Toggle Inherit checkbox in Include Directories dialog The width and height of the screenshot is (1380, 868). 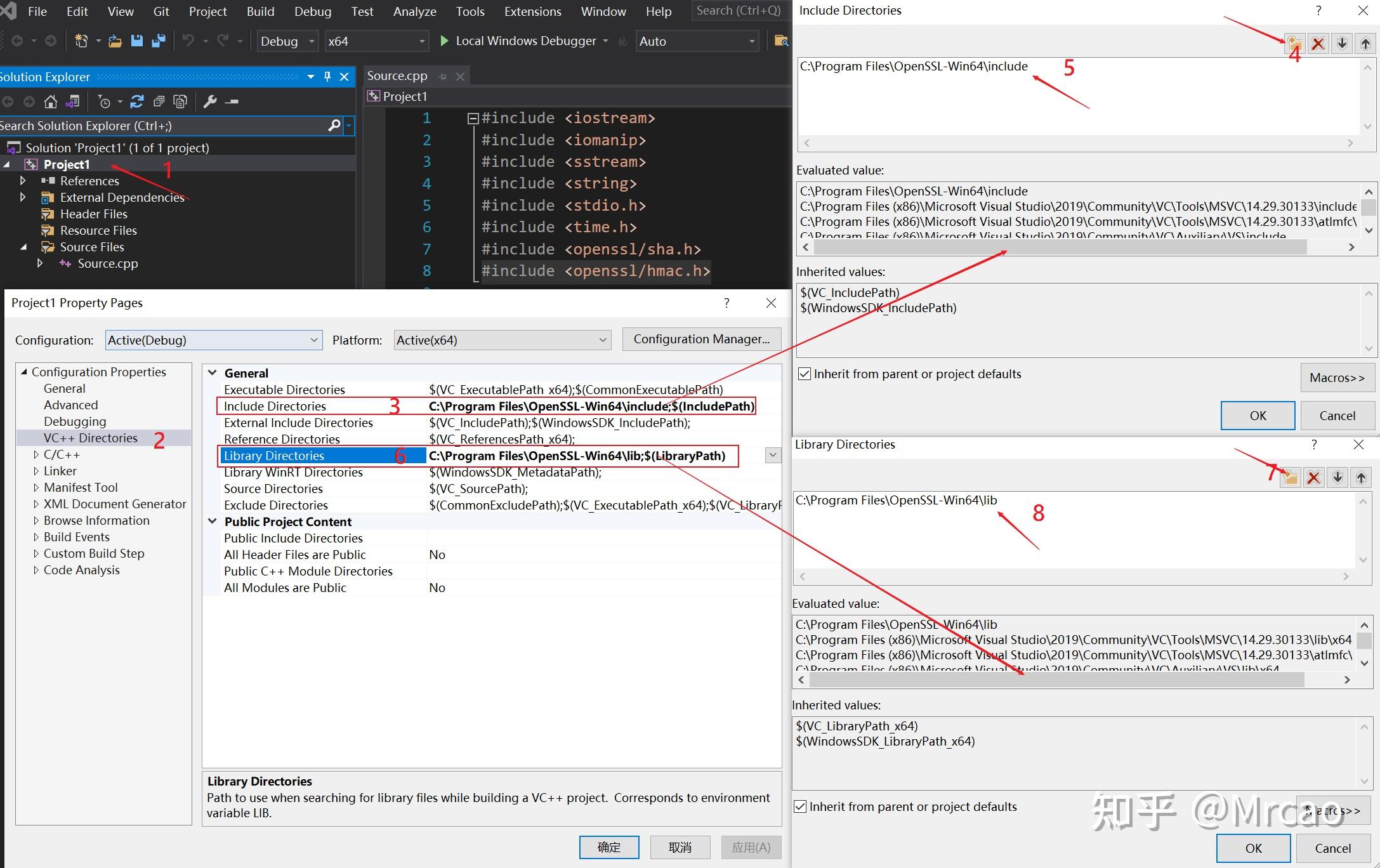click(x=804, y=374)
